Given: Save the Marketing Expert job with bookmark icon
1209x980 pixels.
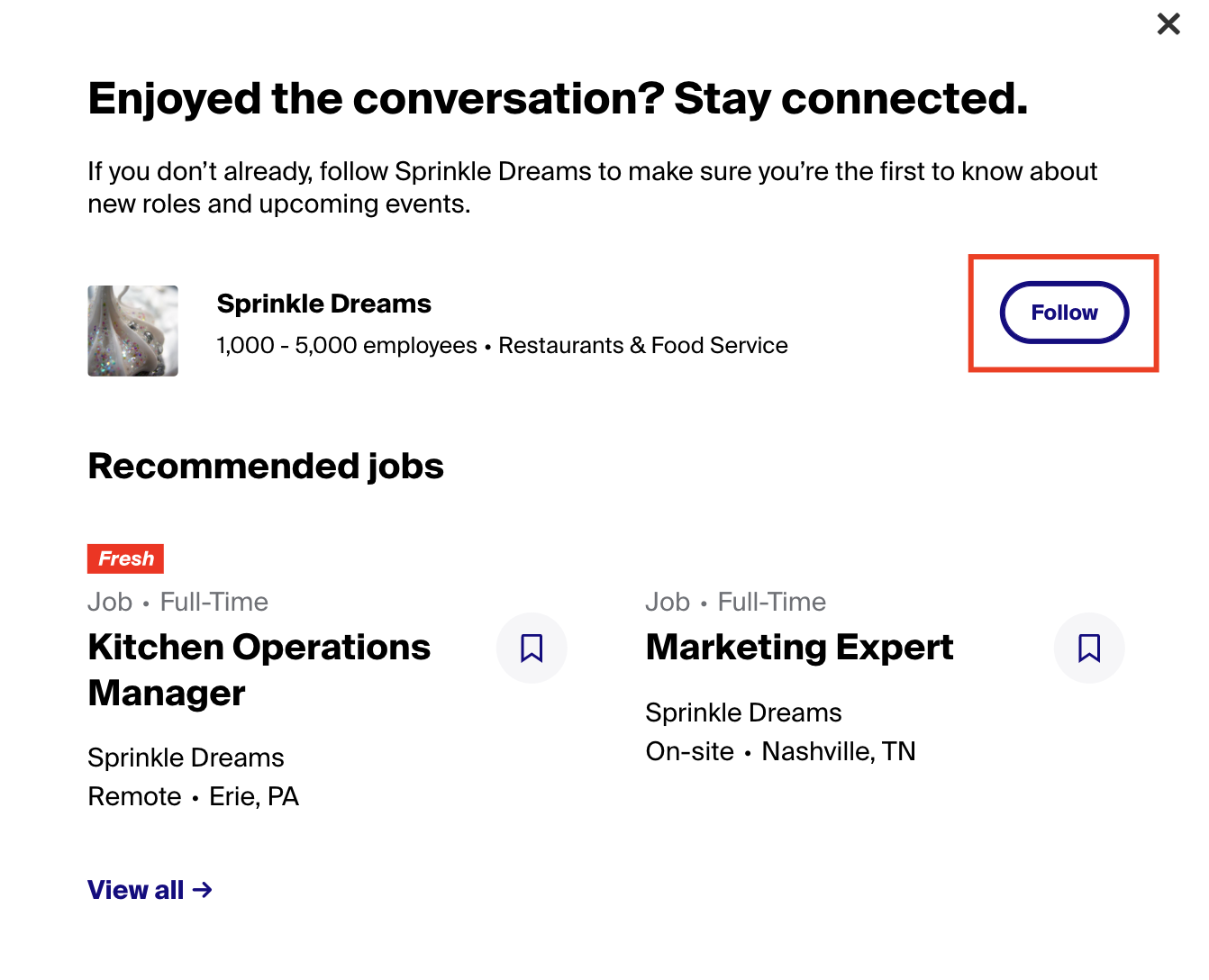Looking at the screenshot, I should click(x=1089, y=648).
